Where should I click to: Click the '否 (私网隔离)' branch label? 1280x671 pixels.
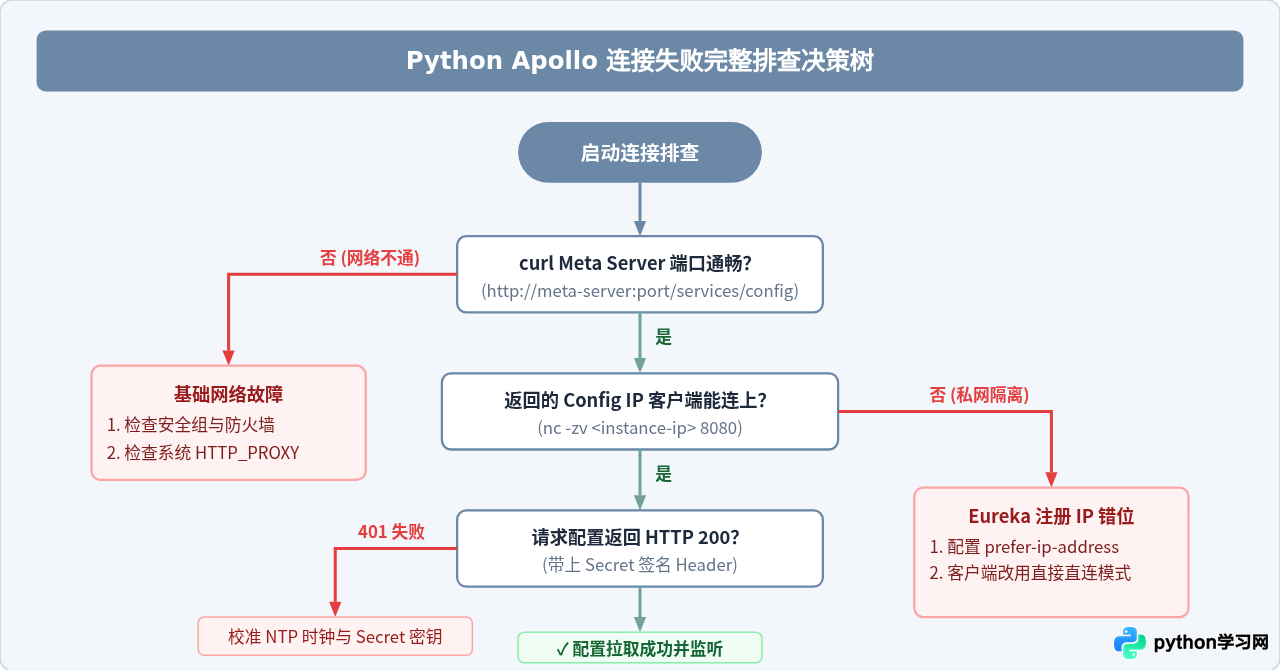point(980,395)
